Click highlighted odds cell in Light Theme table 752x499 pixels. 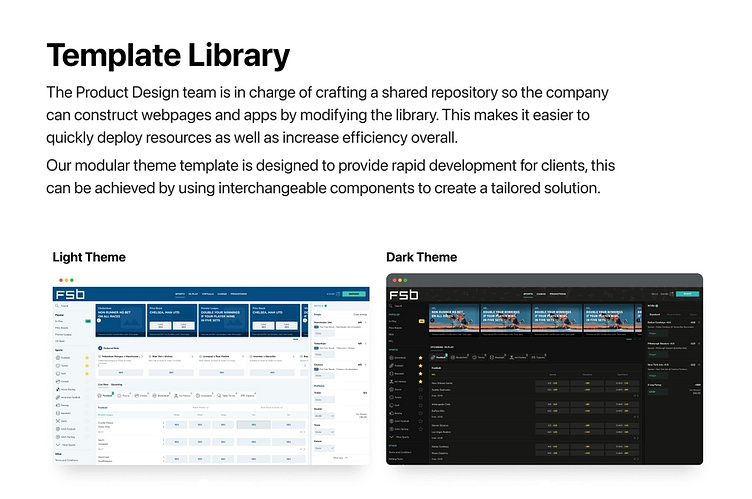254,425
